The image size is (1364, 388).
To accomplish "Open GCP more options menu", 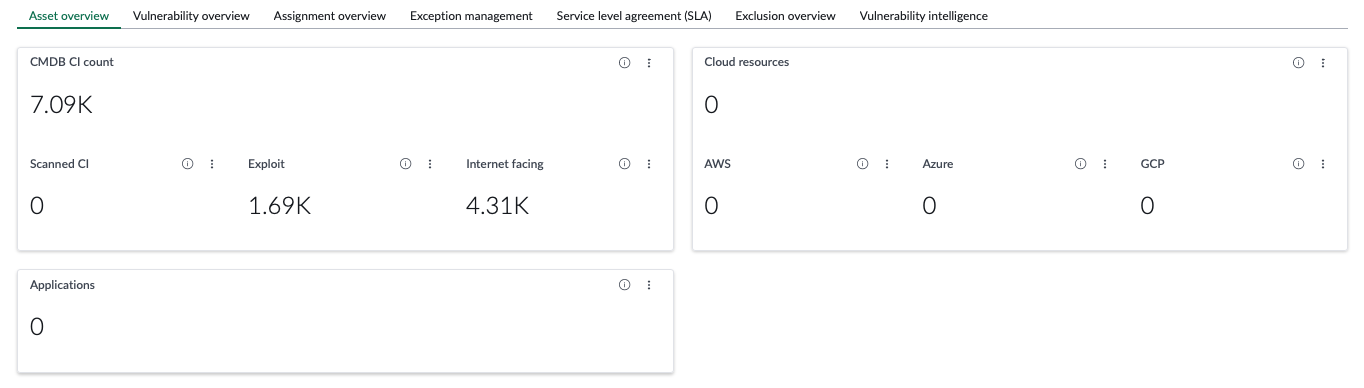I will coord(1322,164).
